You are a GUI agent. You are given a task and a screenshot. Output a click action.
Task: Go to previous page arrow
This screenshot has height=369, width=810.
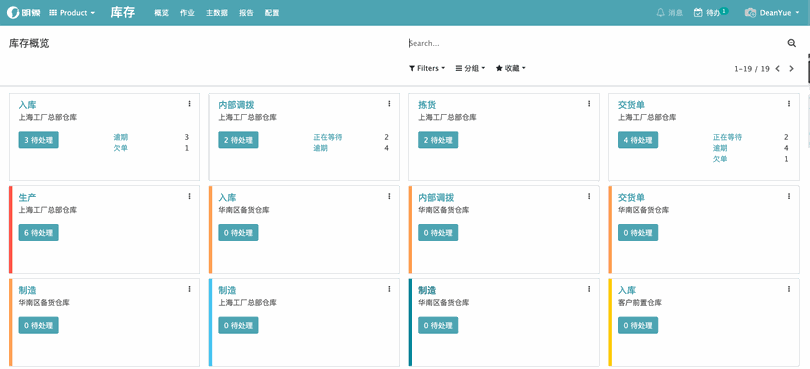777,69
